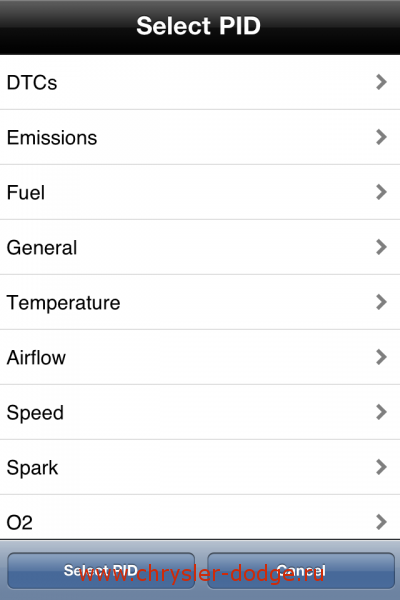Click the chevron next to General
This screenshot has height=600, width=400.
381,247
